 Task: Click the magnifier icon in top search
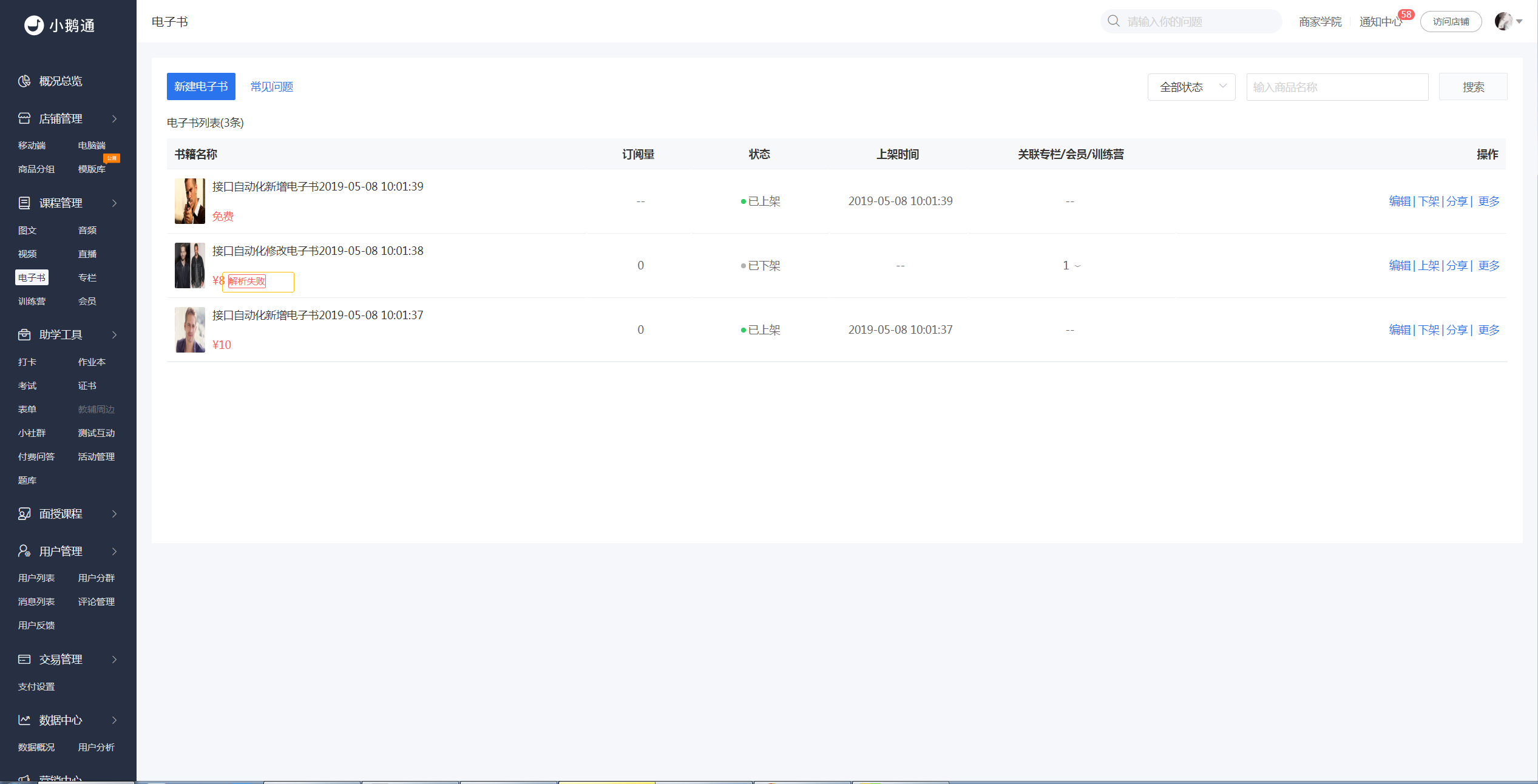1114,21
